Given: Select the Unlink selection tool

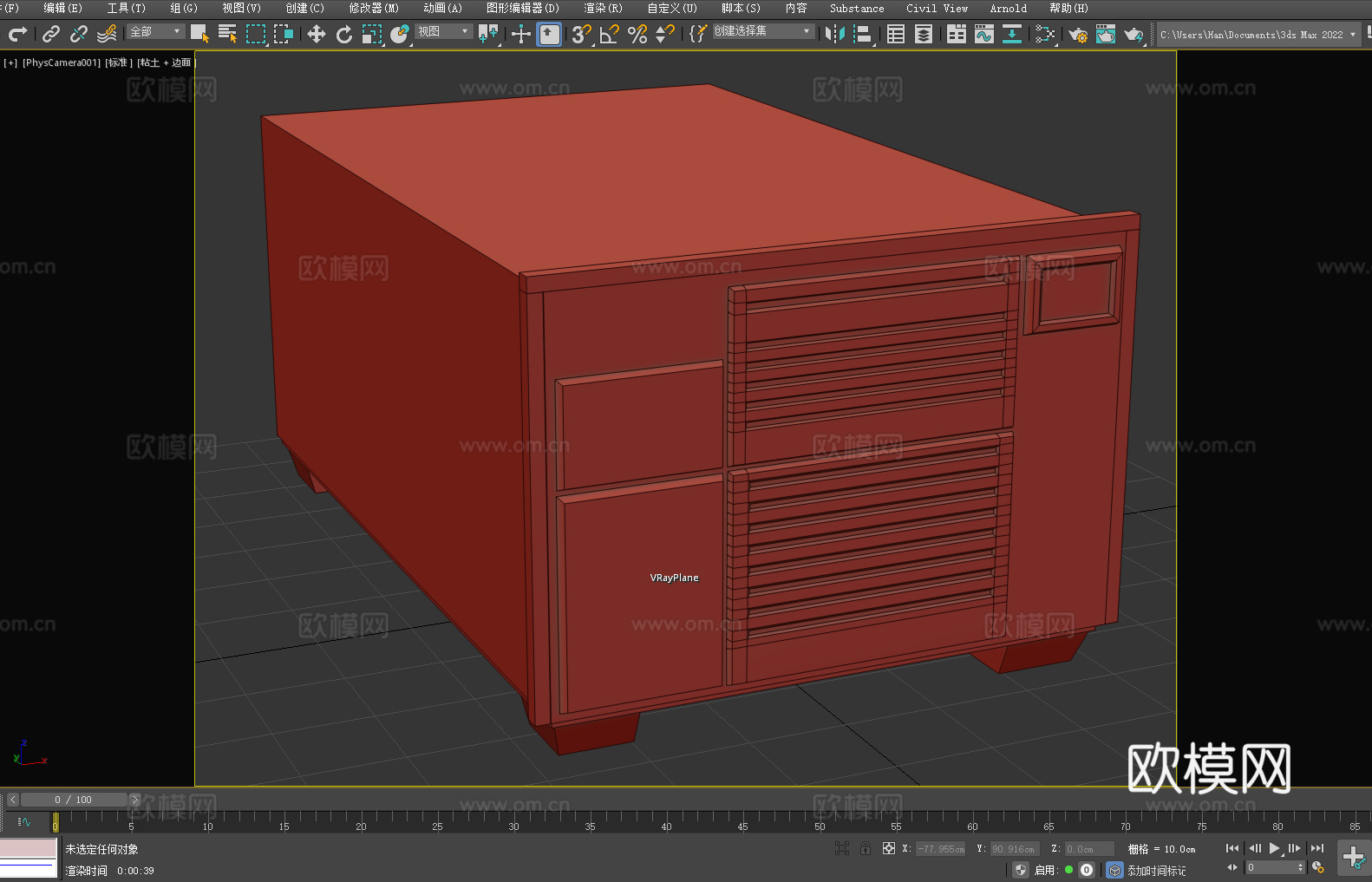Looking at the screenshot, I should pos(79,34).
